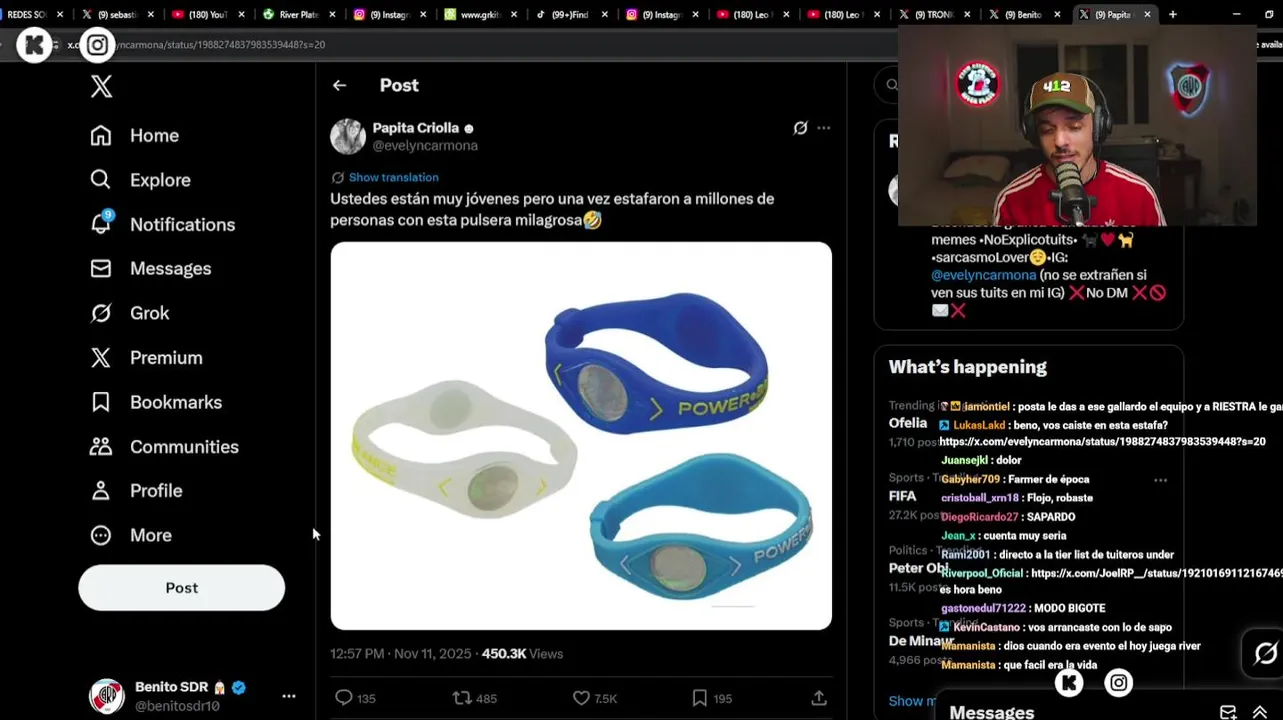Click the share icon under the post
Screen dimensions: 1283x720
click(819, 698)
